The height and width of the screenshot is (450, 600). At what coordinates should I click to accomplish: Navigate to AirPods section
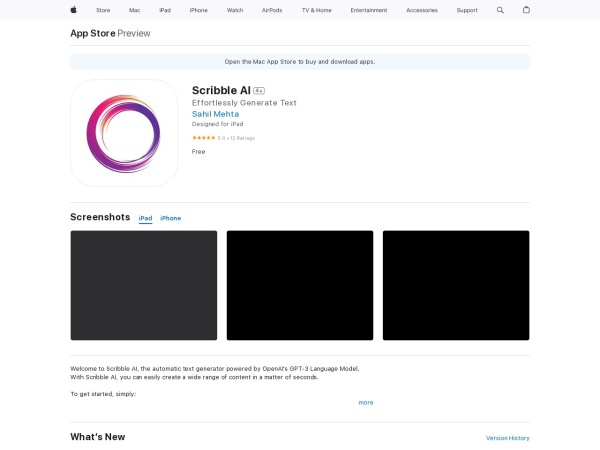pos(272,10)
